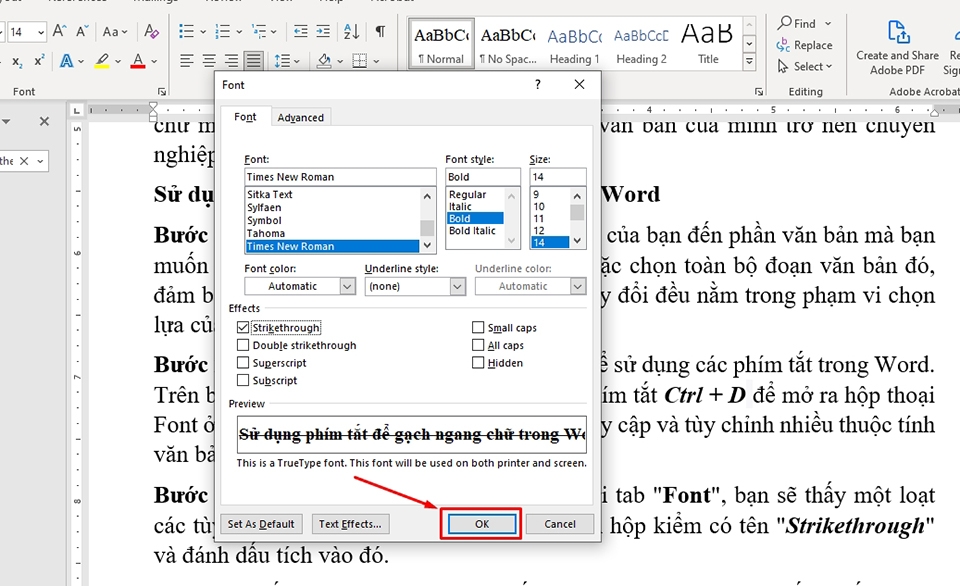This screenshot has width=960, height=586.
Task: Open the Change Case Aa menu
Action: pos(114,31)
